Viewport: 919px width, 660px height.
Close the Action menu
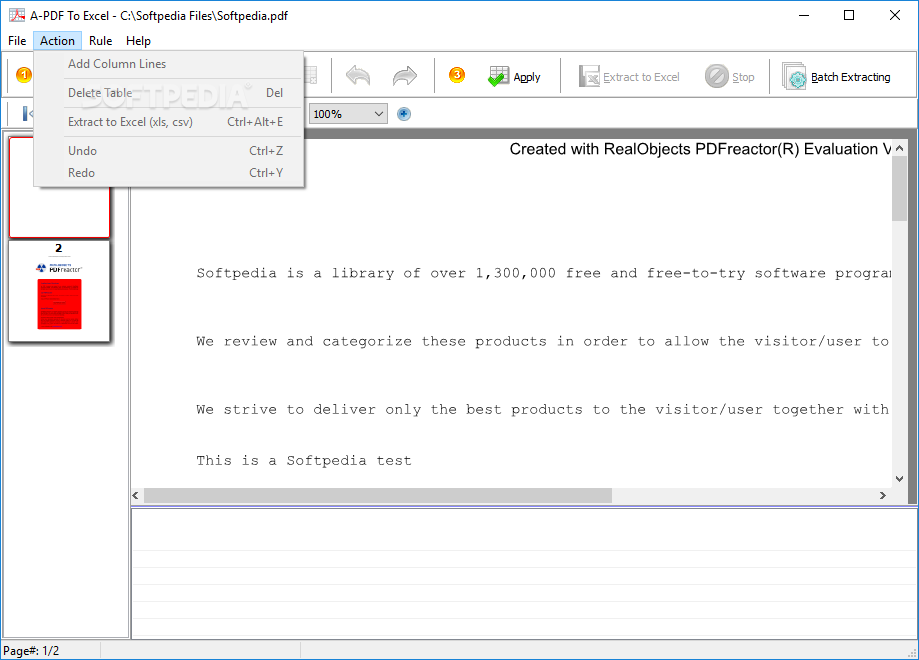[57, 41]
